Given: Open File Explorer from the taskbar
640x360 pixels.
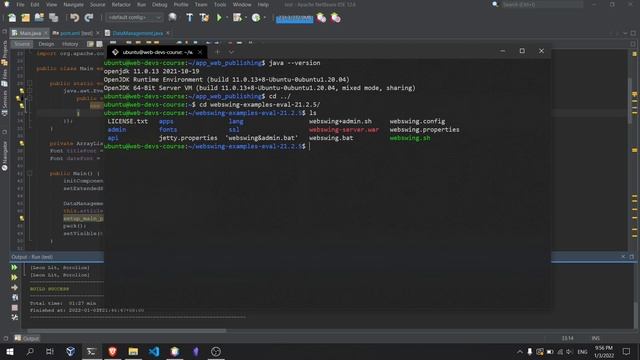Looking at the screenshot, I should click(133, 351).
